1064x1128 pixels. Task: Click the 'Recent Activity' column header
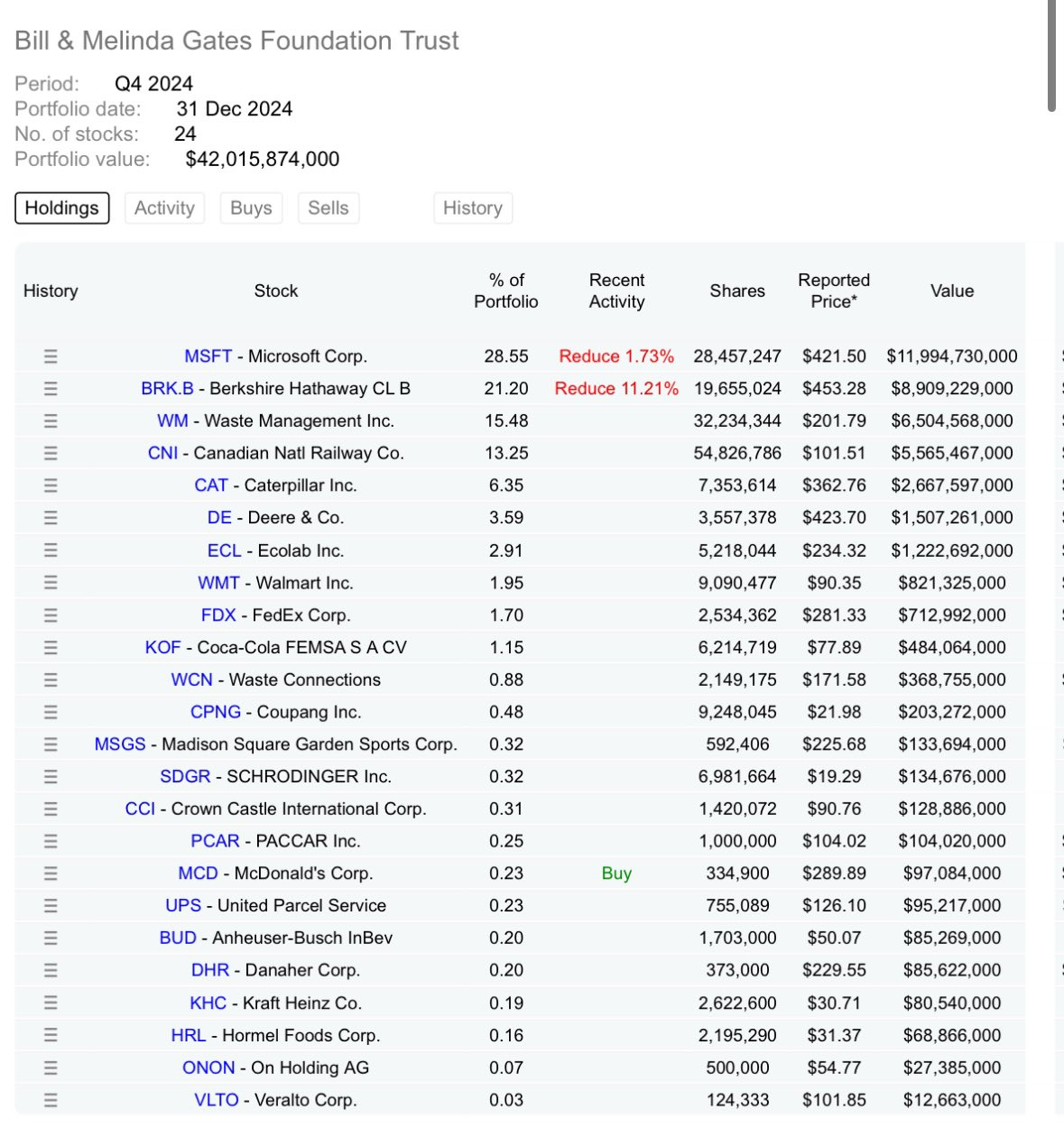tap(617, 291)
